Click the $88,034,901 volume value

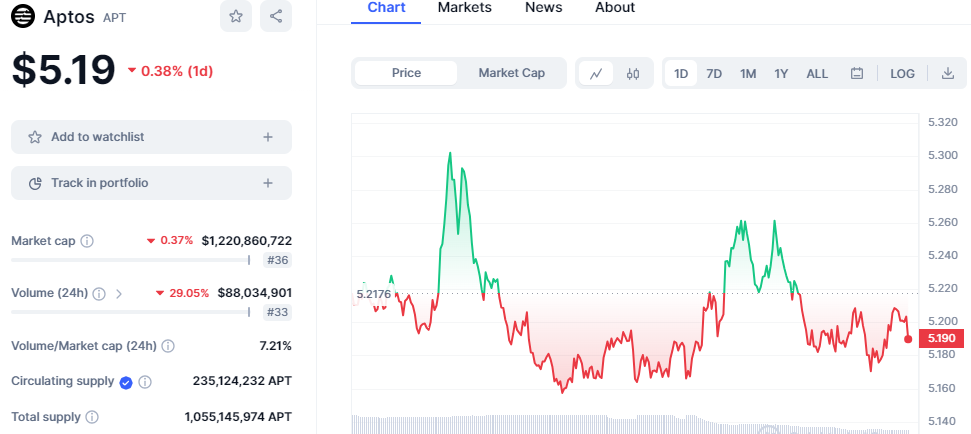point(255,293)
